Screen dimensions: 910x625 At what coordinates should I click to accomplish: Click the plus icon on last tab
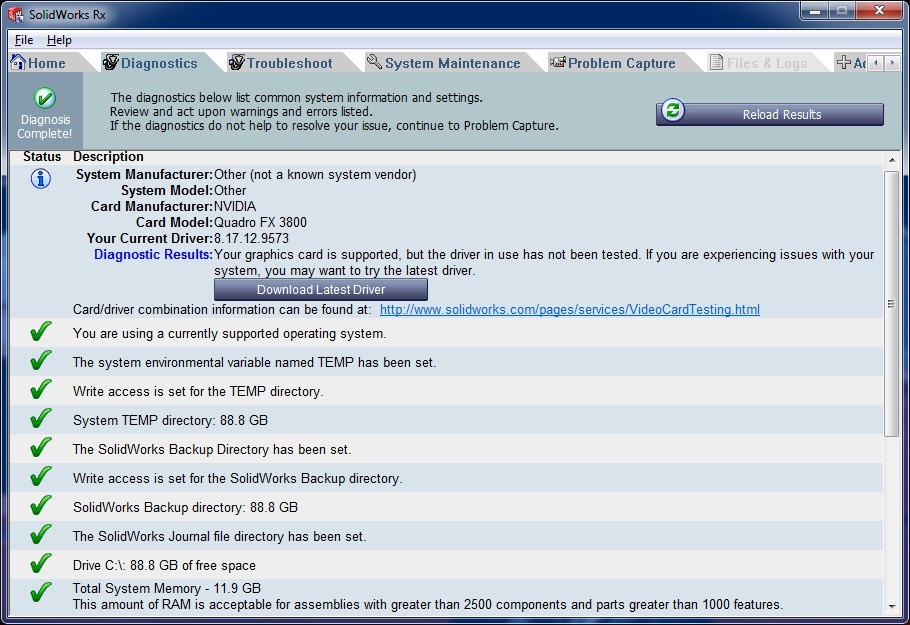click(x=844, y=62)
